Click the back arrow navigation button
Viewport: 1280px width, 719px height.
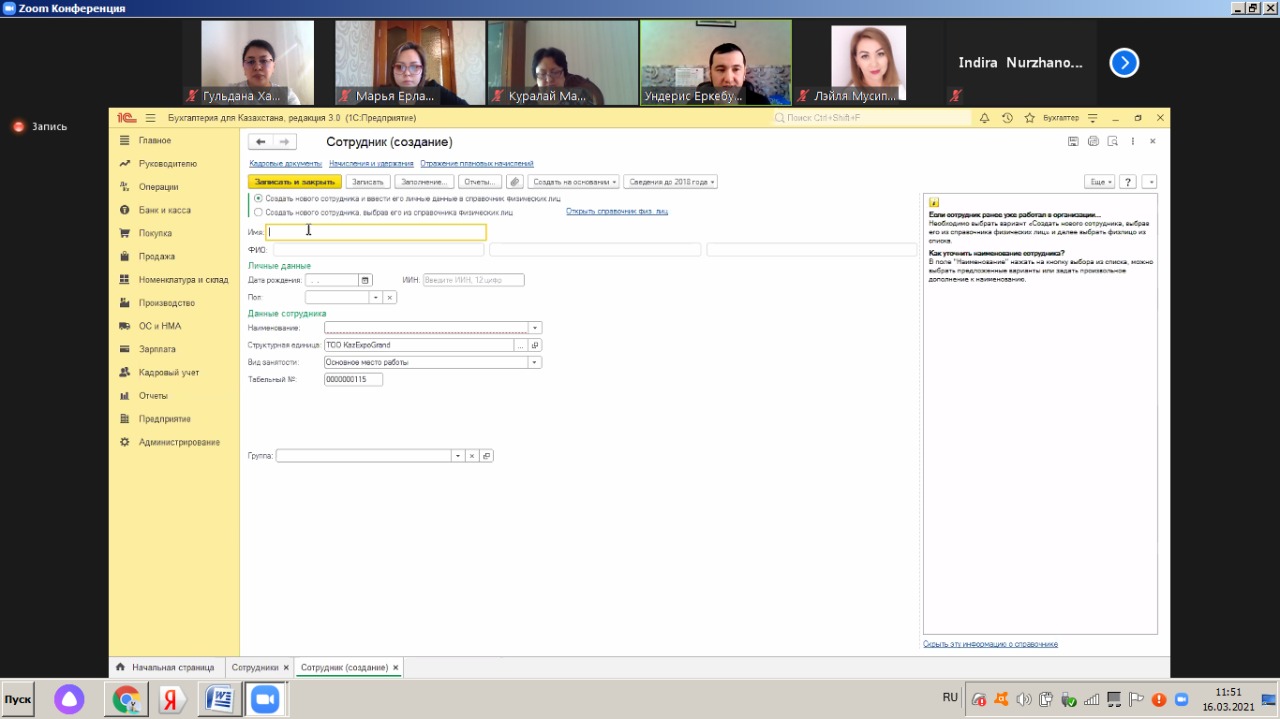[260, 142]
